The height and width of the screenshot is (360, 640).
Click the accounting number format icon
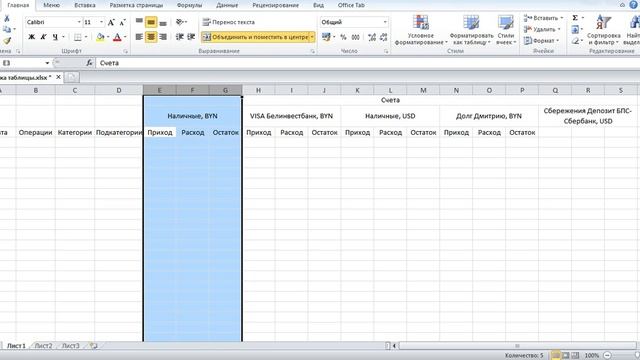326,37
